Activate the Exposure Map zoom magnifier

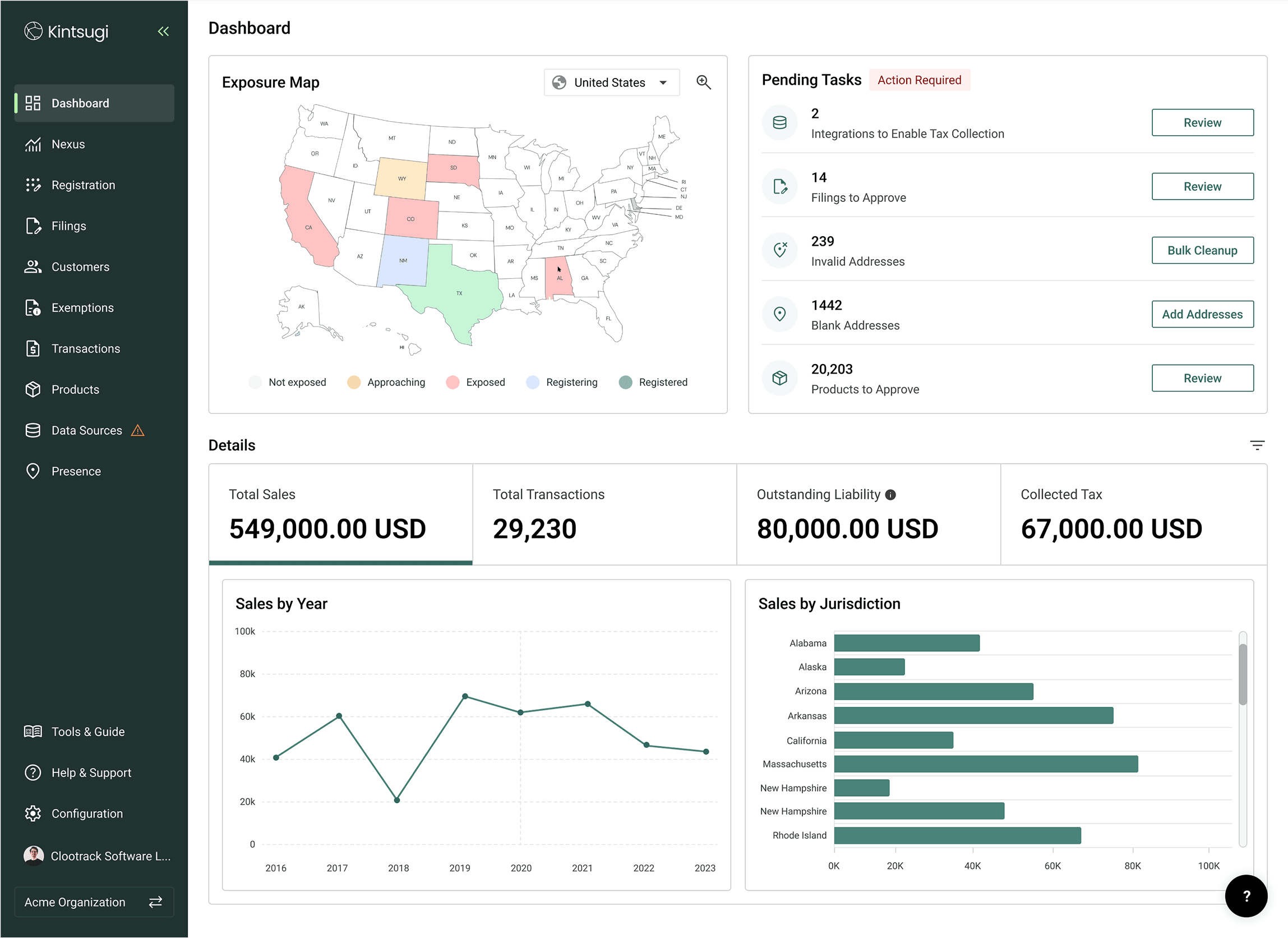tap(704, 82)
